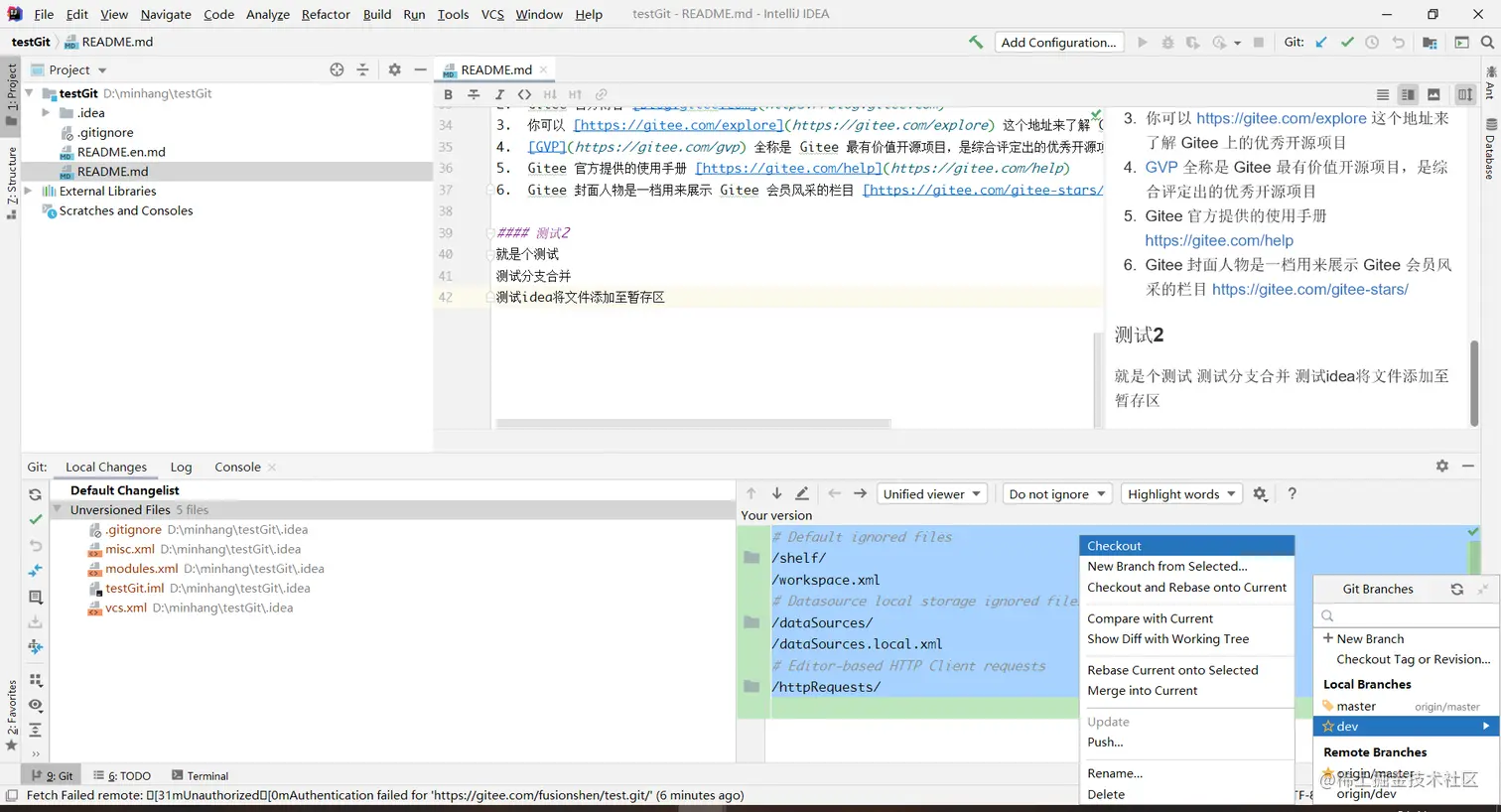The image size is (1501, 812).
Task: Click refresh icon in Local Changes panel
Action: 35,494
